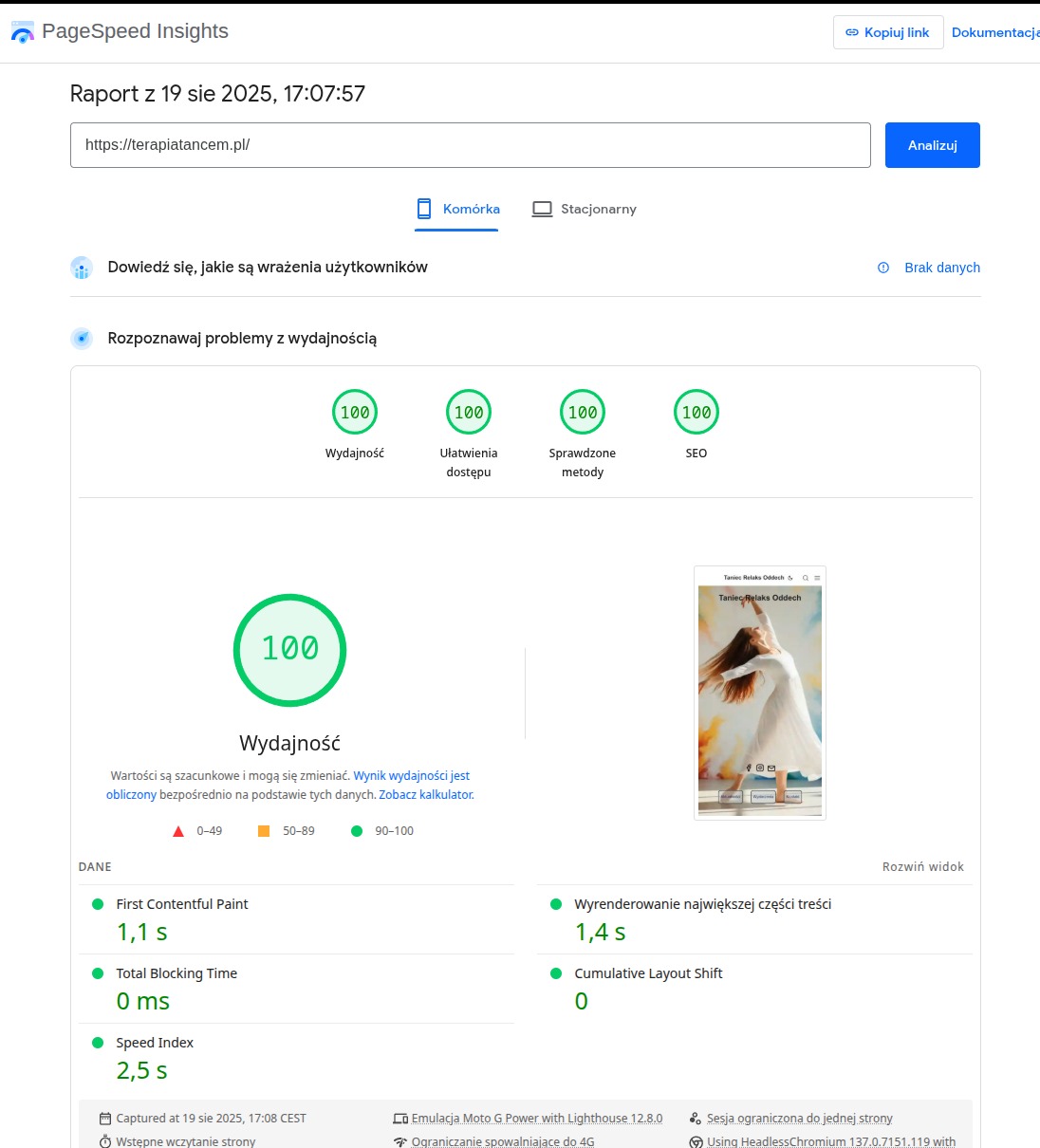Click the stopwatch icon near Wstępne wczytanie strony
The image size is (1040, 1148).
107,1141
